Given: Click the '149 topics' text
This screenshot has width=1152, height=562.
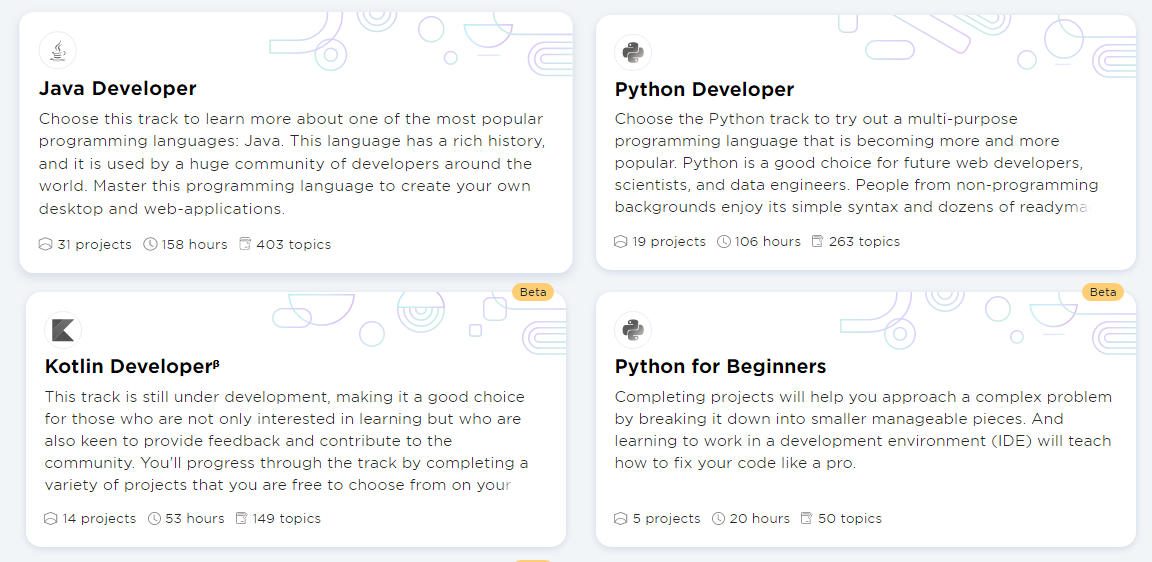Looking at the screenshot, I should tap(287, 519).
